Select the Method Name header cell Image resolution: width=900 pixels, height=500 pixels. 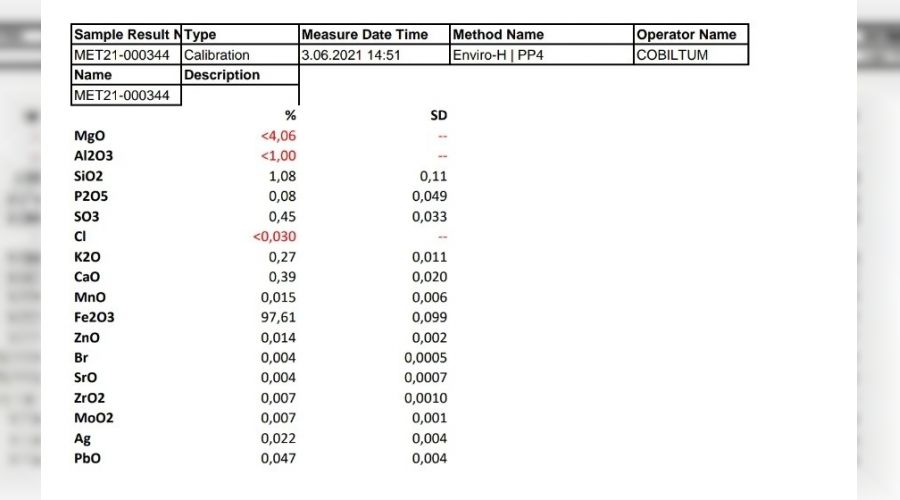541,34
